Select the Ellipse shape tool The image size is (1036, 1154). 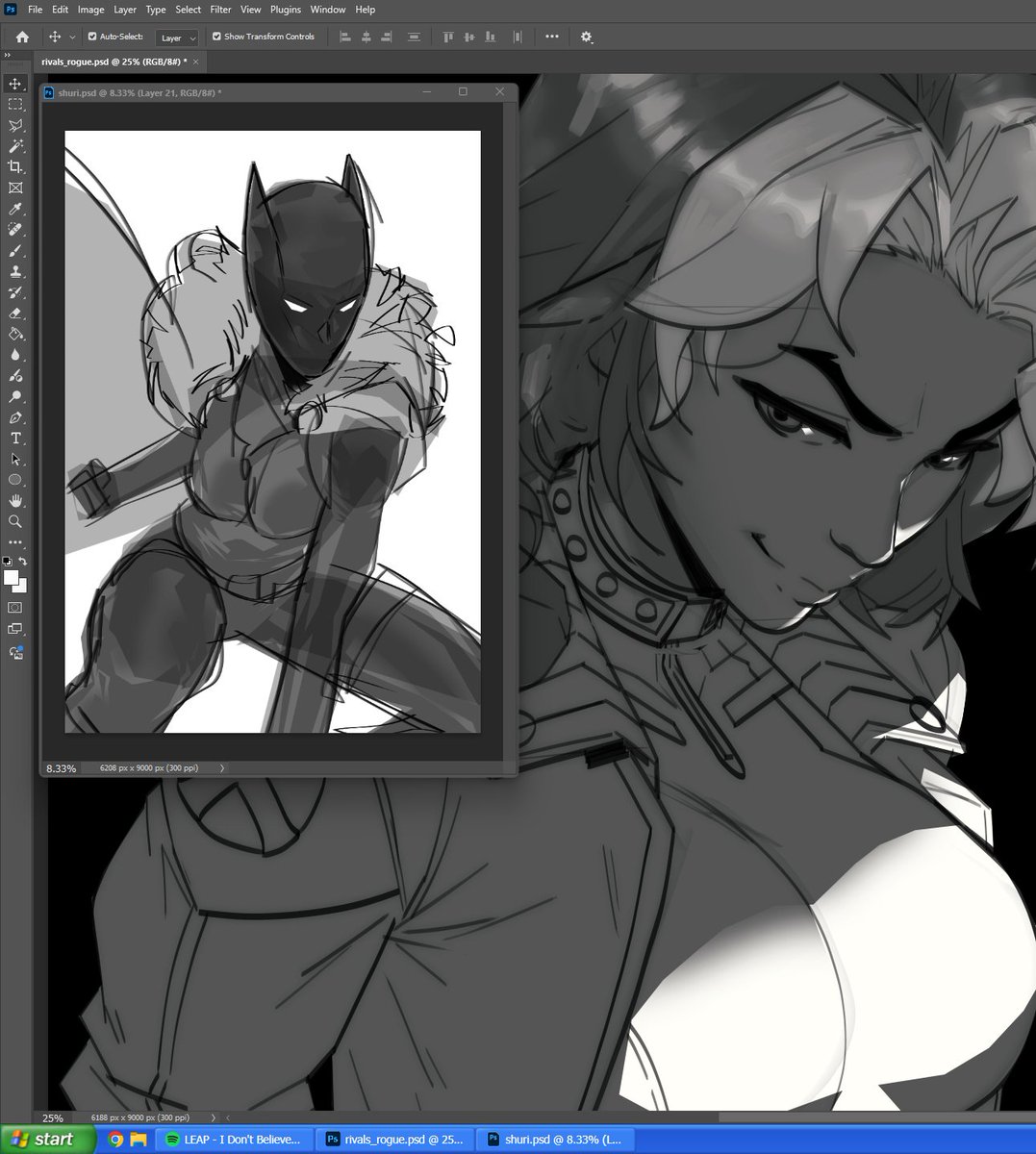[15, 480]
